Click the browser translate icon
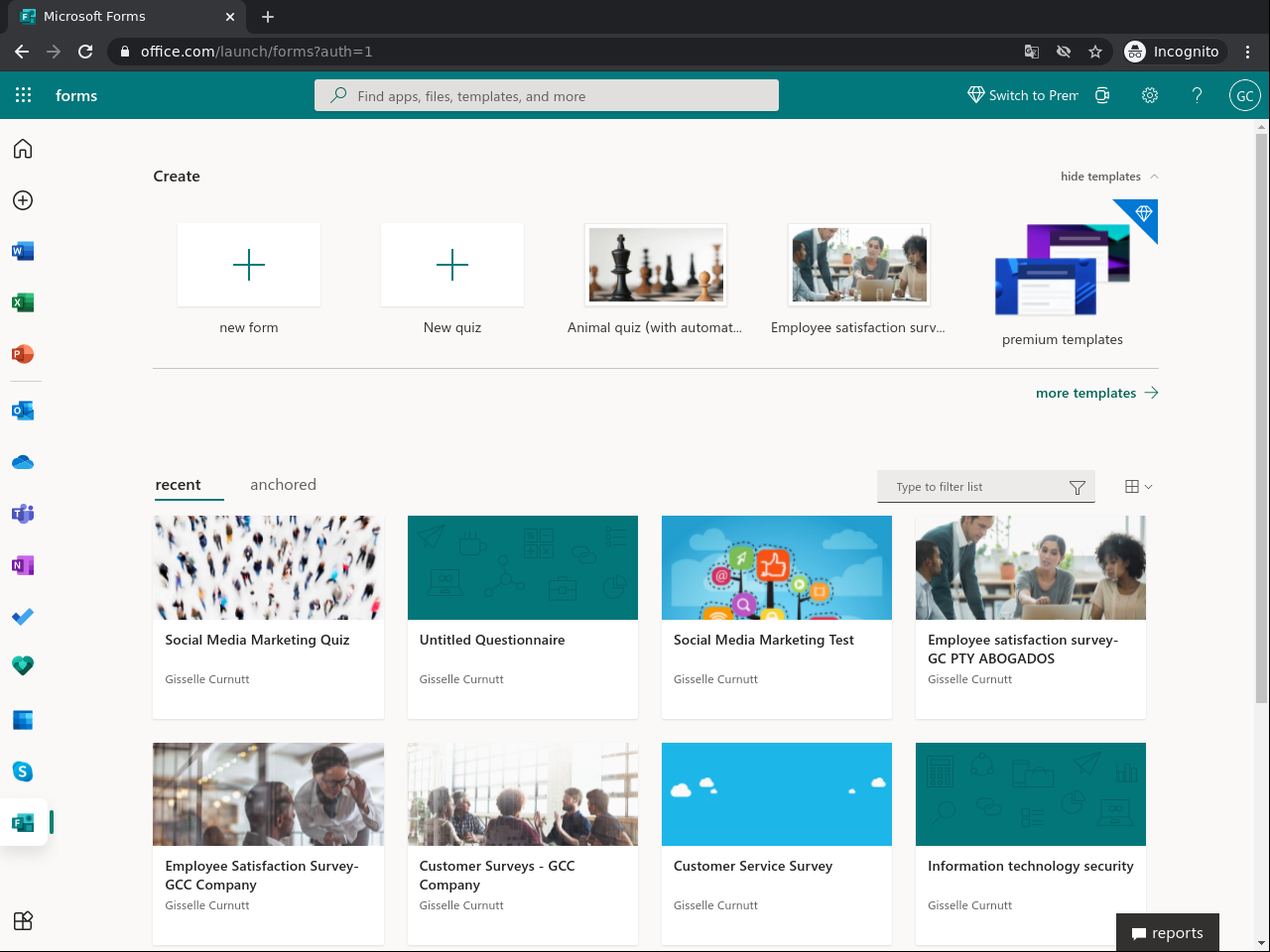 point(1032,52)
